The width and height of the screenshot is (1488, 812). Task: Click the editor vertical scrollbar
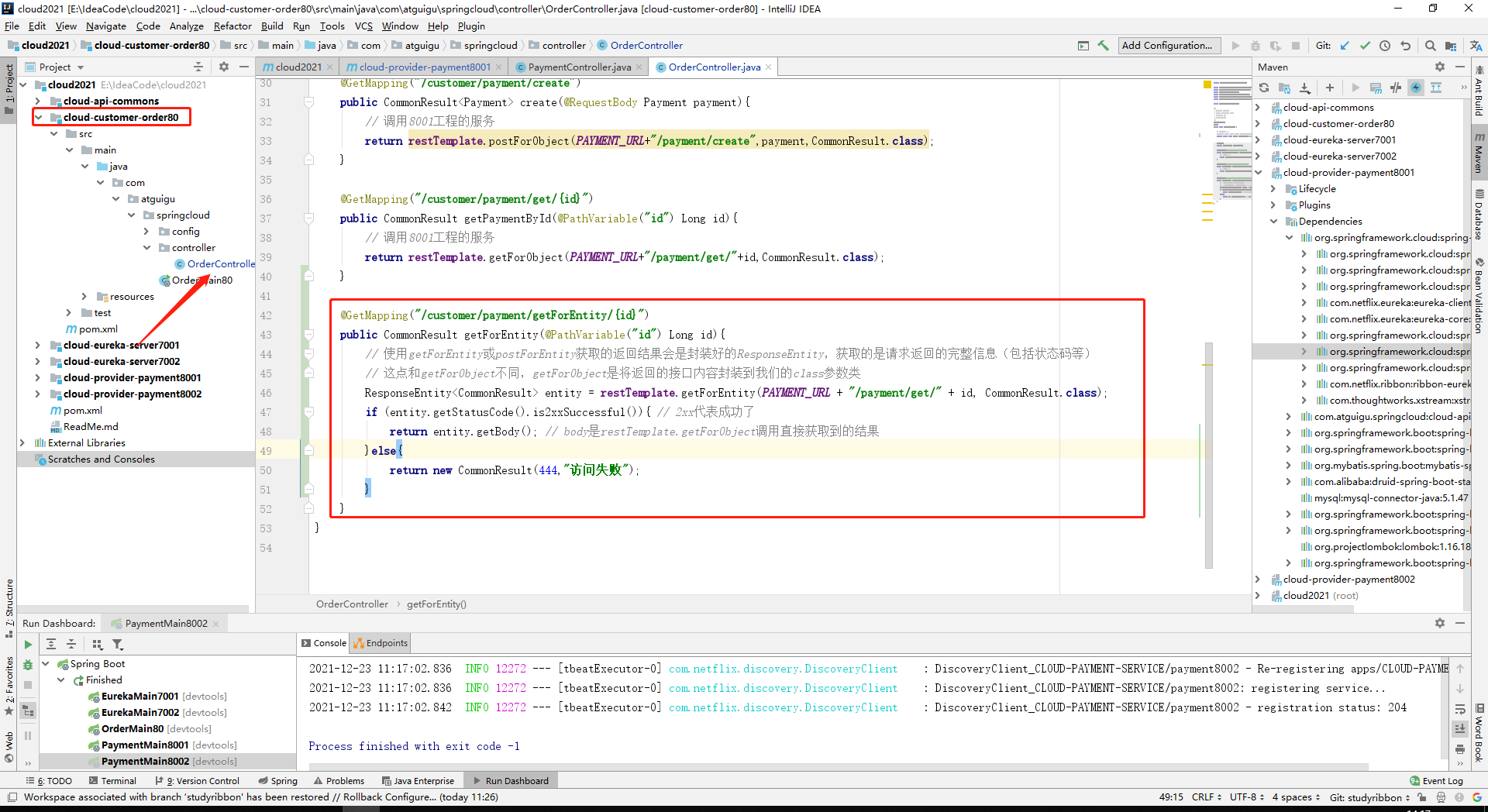[x=1208, y=454]
